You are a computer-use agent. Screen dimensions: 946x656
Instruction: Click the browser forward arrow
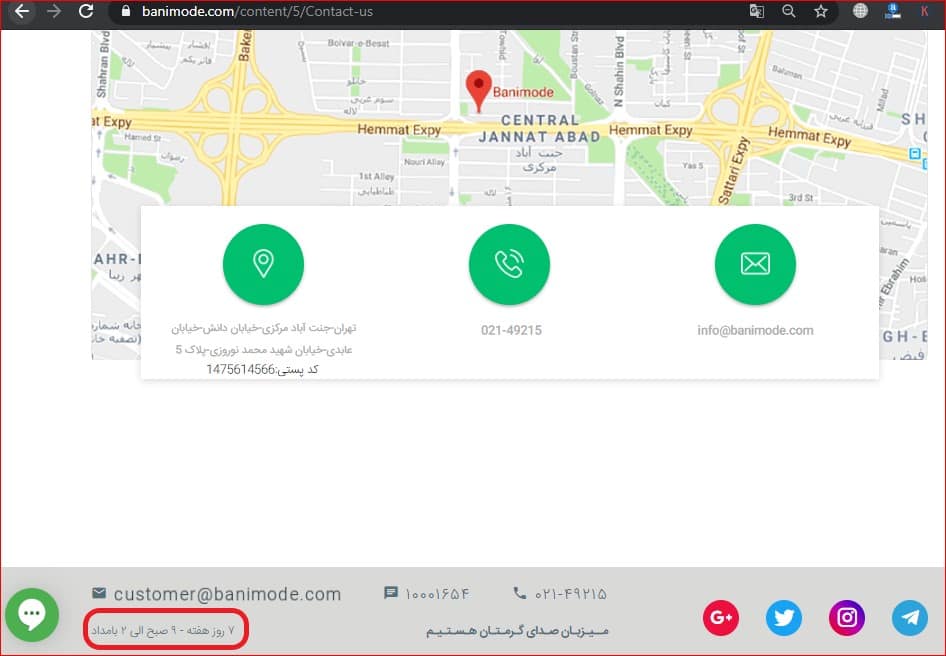[54, 11]
